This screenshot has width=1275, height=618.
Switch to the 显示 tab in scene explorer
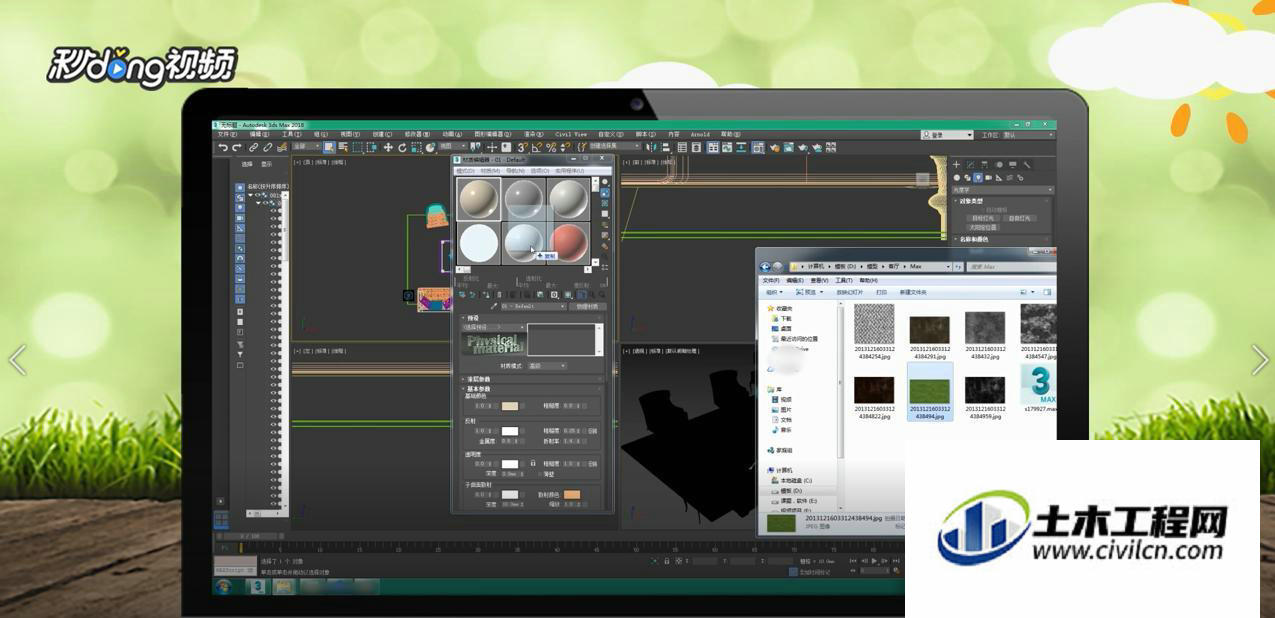(x=266, y=164)
